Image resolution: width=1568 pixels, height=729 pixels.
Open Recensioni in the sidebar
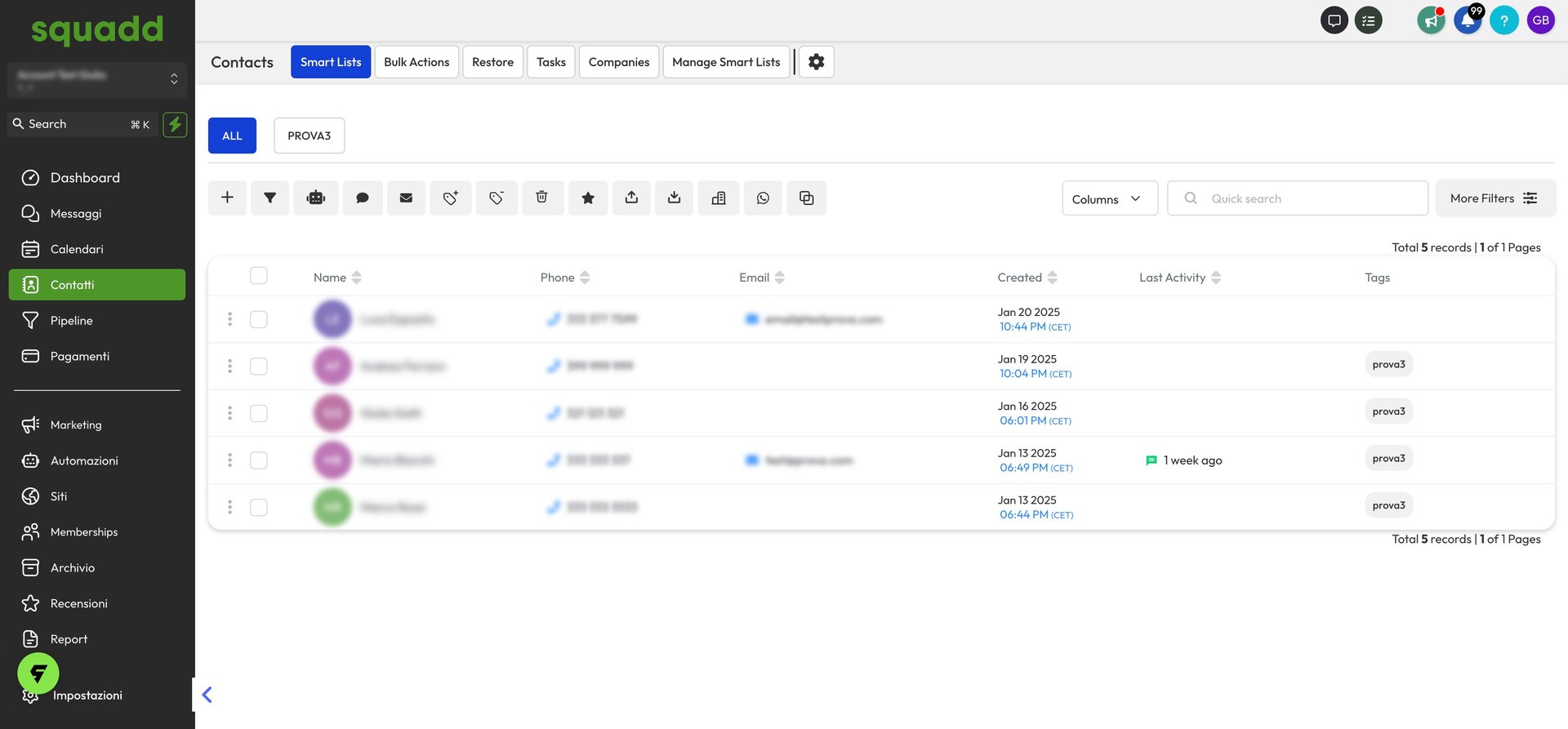pos(97,603)
